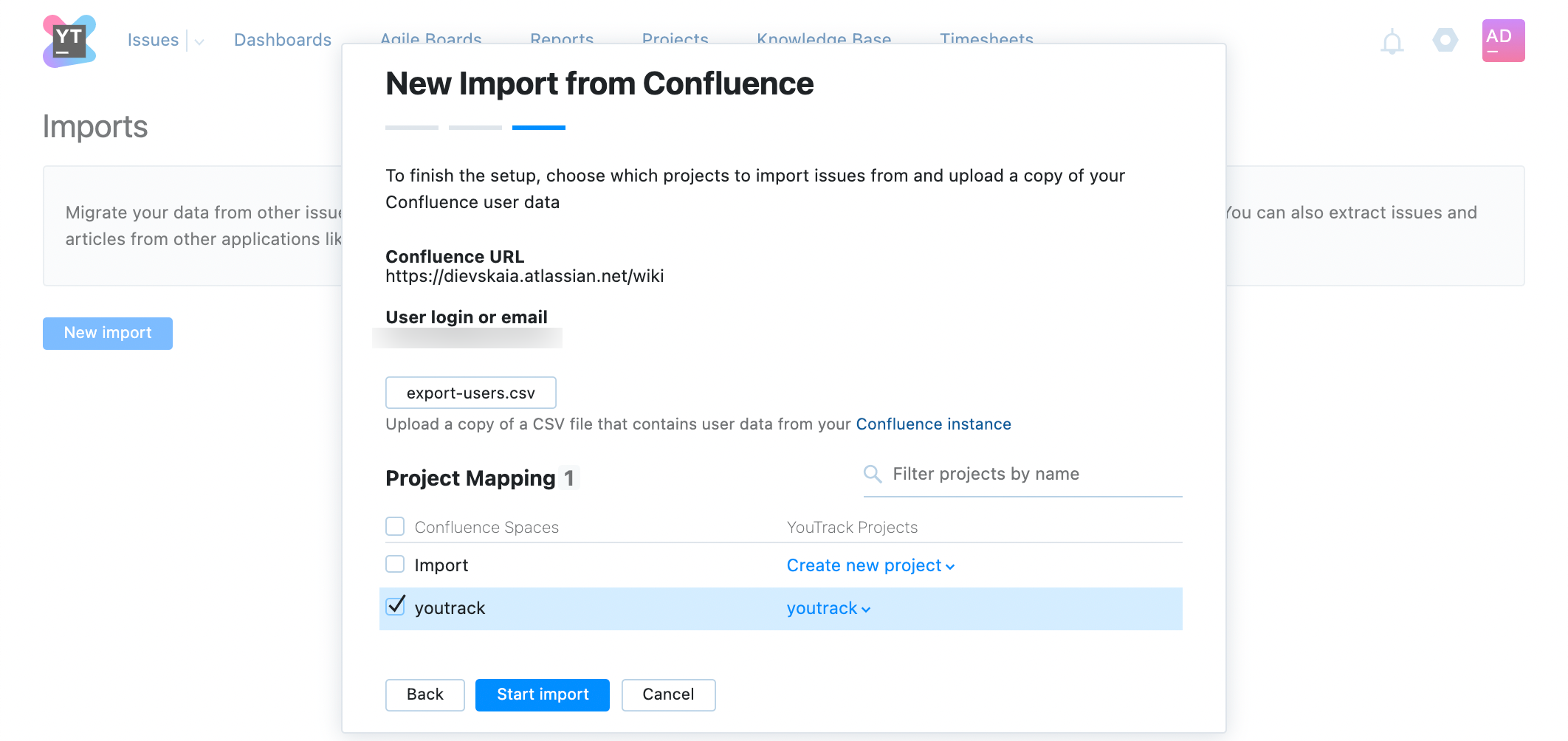
Task: Check the Import space checkbox
Action: [x=395, y=564]
